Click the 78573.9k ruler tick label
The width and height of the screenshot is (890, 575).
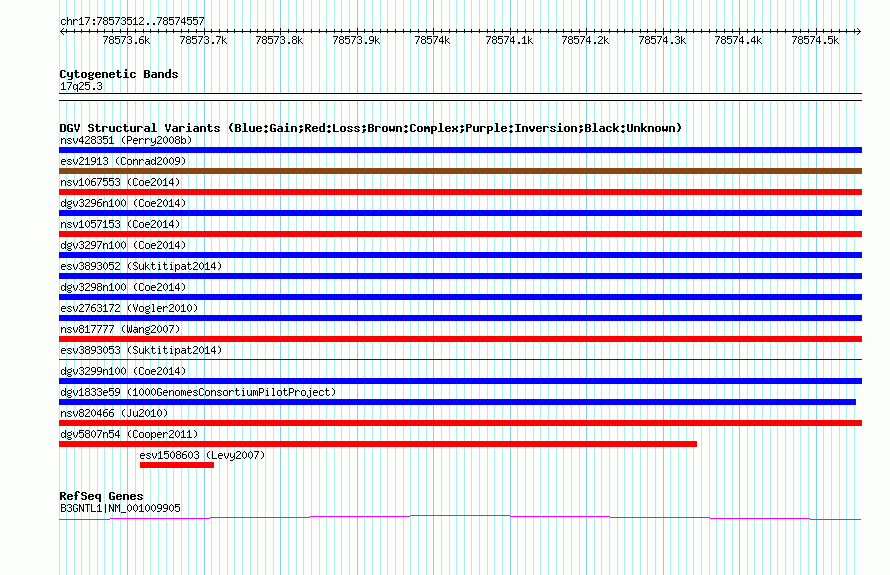tap(356, 40)
